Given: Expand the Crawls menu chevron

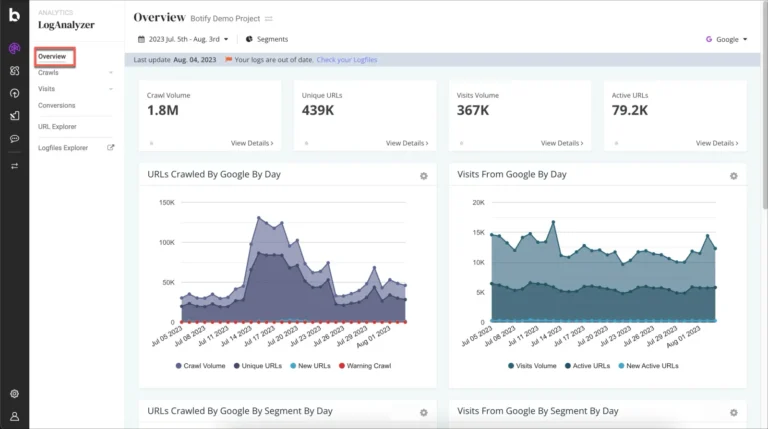Looking at the screenshot, I should [x=111, y=72].
